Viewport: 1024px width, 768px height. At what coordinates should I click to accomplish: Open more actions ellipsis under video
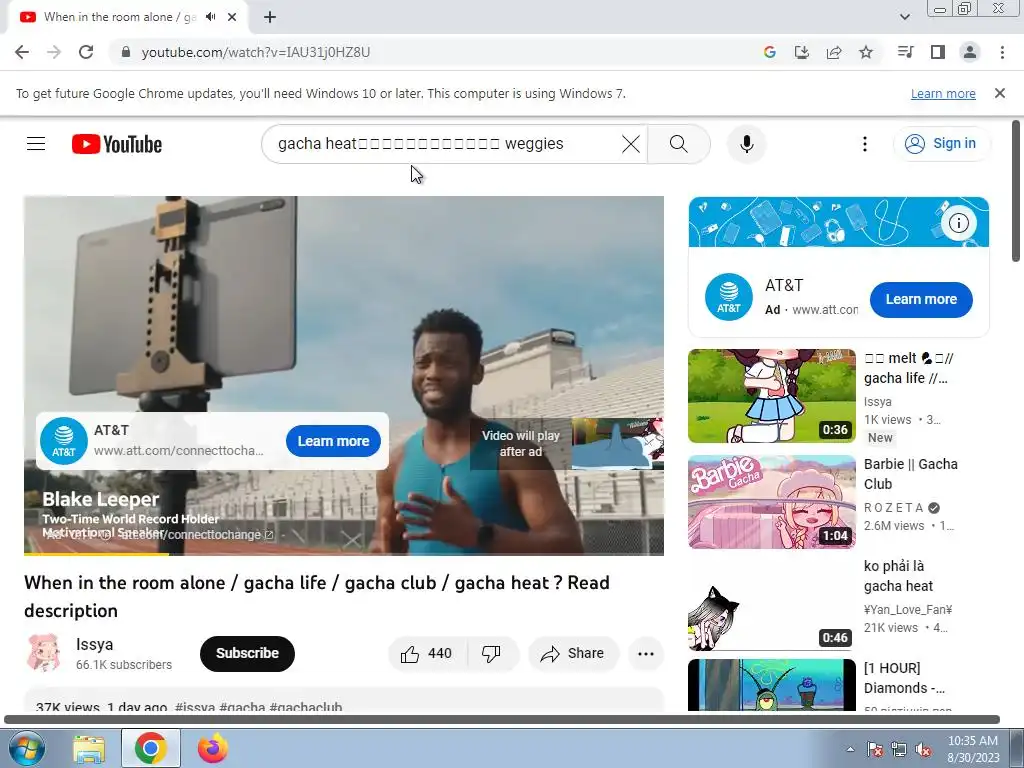[645, 654]
